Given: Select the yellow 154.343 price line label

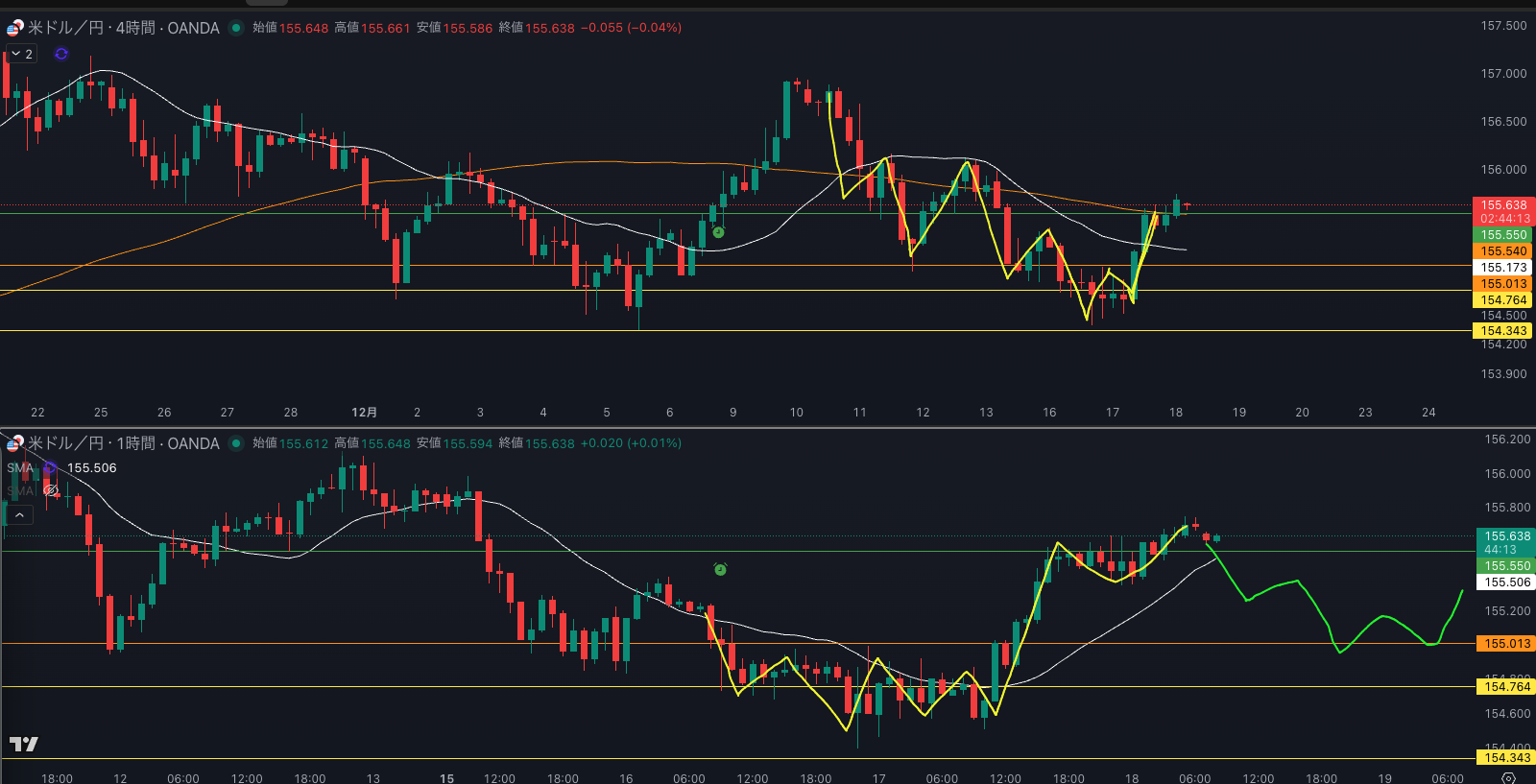Looking at the screenshot, I should [1503, 331].
